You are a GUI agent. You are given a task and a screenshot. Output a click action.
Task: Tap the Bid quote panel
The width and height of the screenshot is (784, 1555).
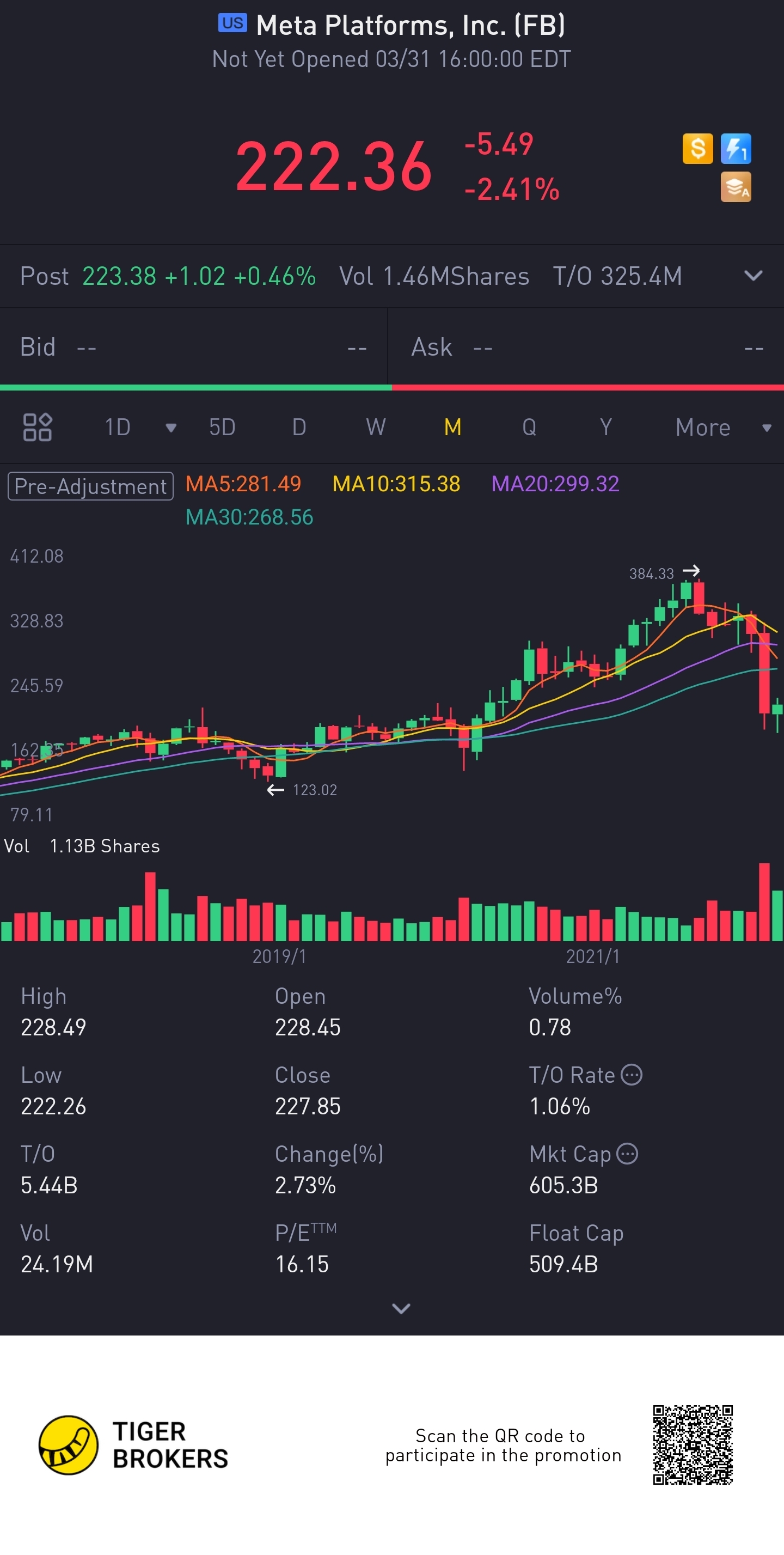193,347
